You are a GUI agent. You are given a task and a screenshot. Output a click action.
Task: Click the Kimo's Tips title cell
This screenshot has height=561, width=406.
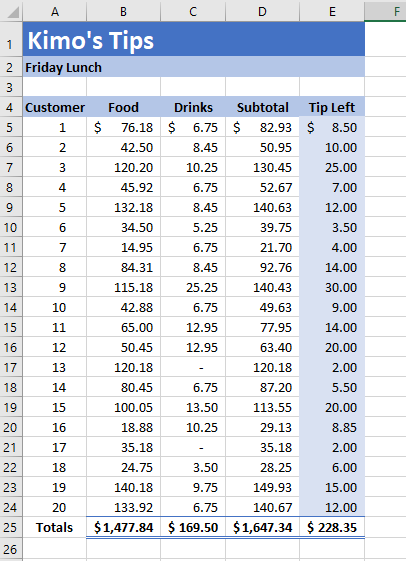click(194, 39)
